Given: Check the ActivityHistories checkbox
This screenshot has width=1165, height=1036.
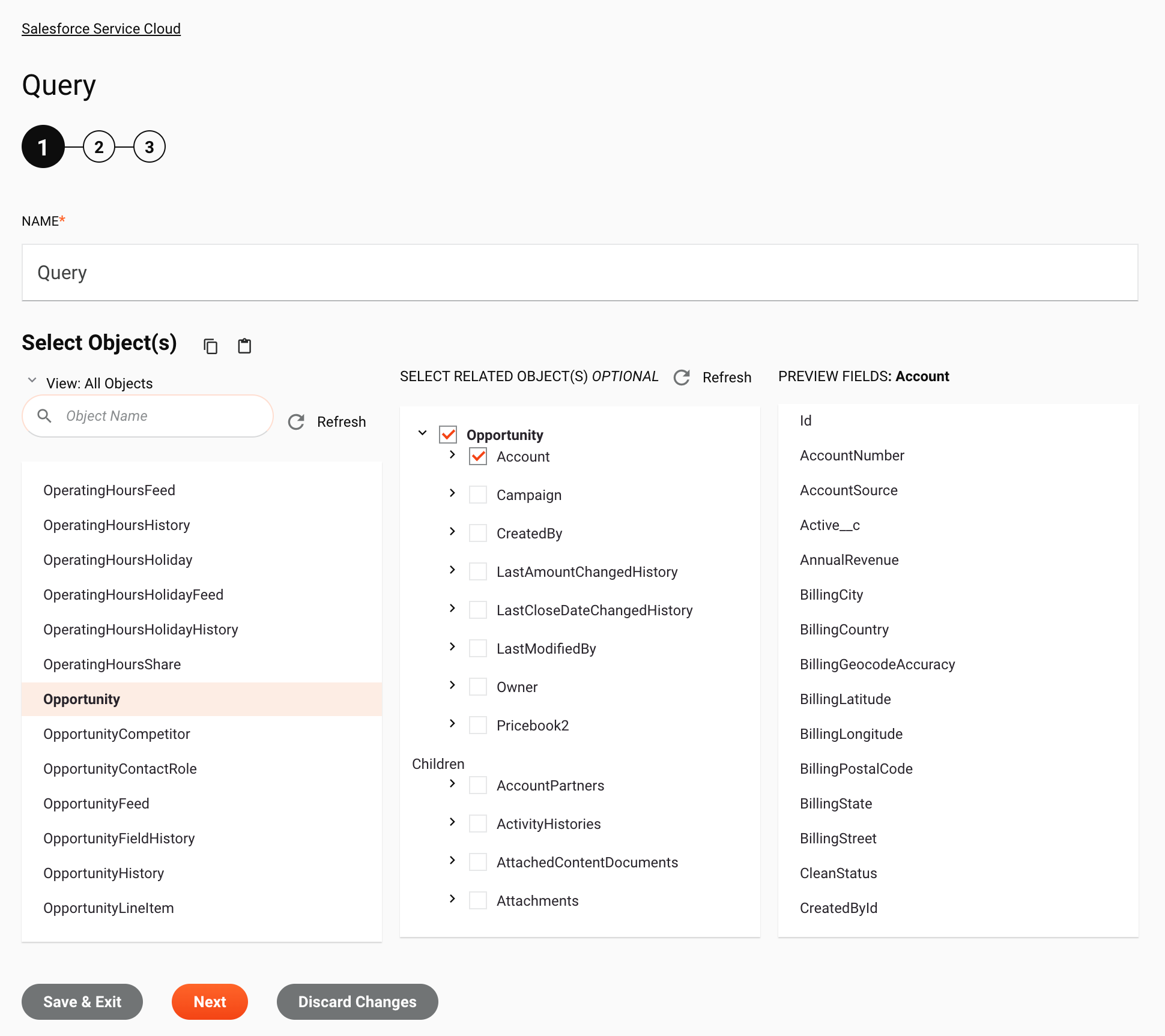Looking at the screenshot, I should click(478, 824).
